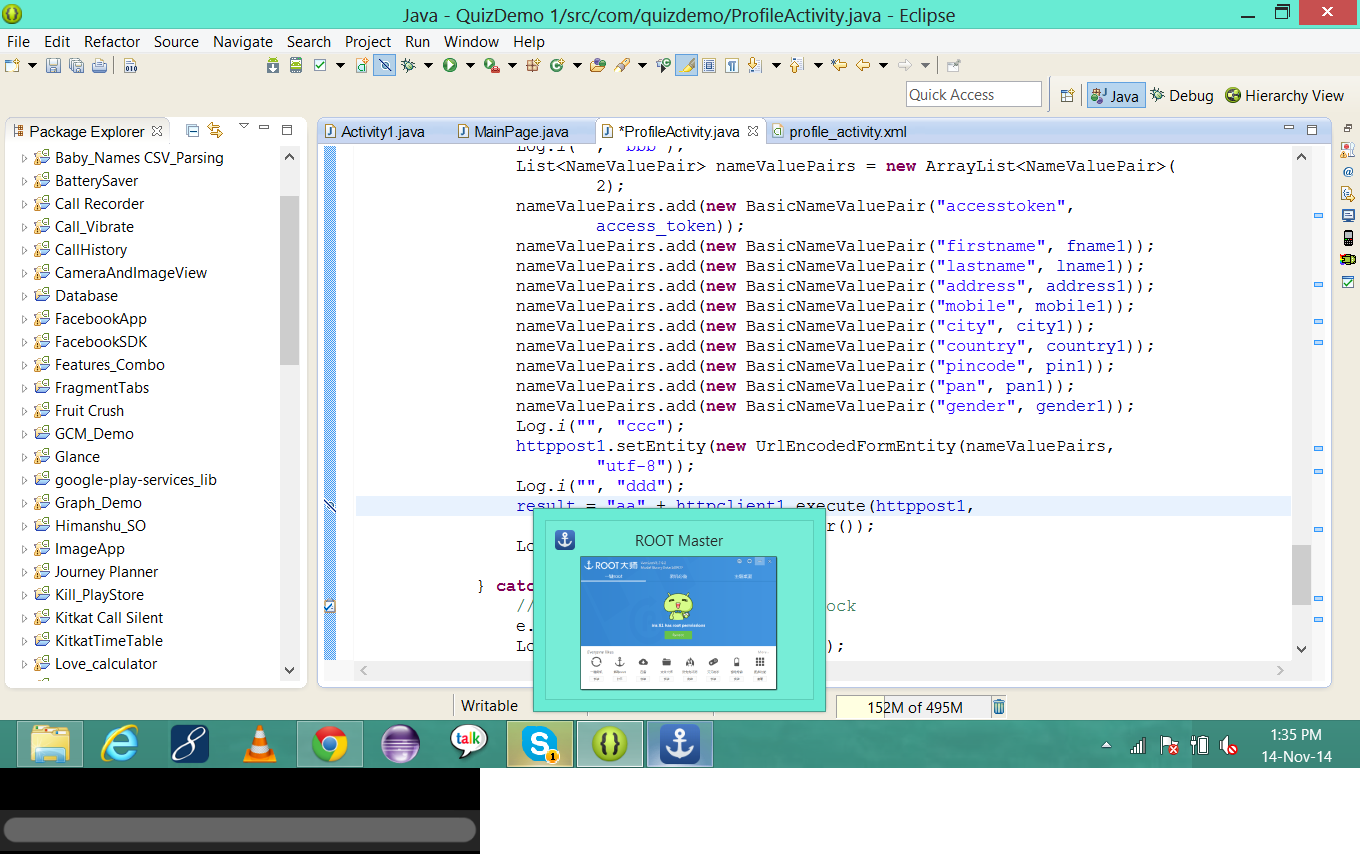The width and height of the screenshot is (1360, 854).
Task: Click the New Java Package icon
Action: click(x=533, y=65)
